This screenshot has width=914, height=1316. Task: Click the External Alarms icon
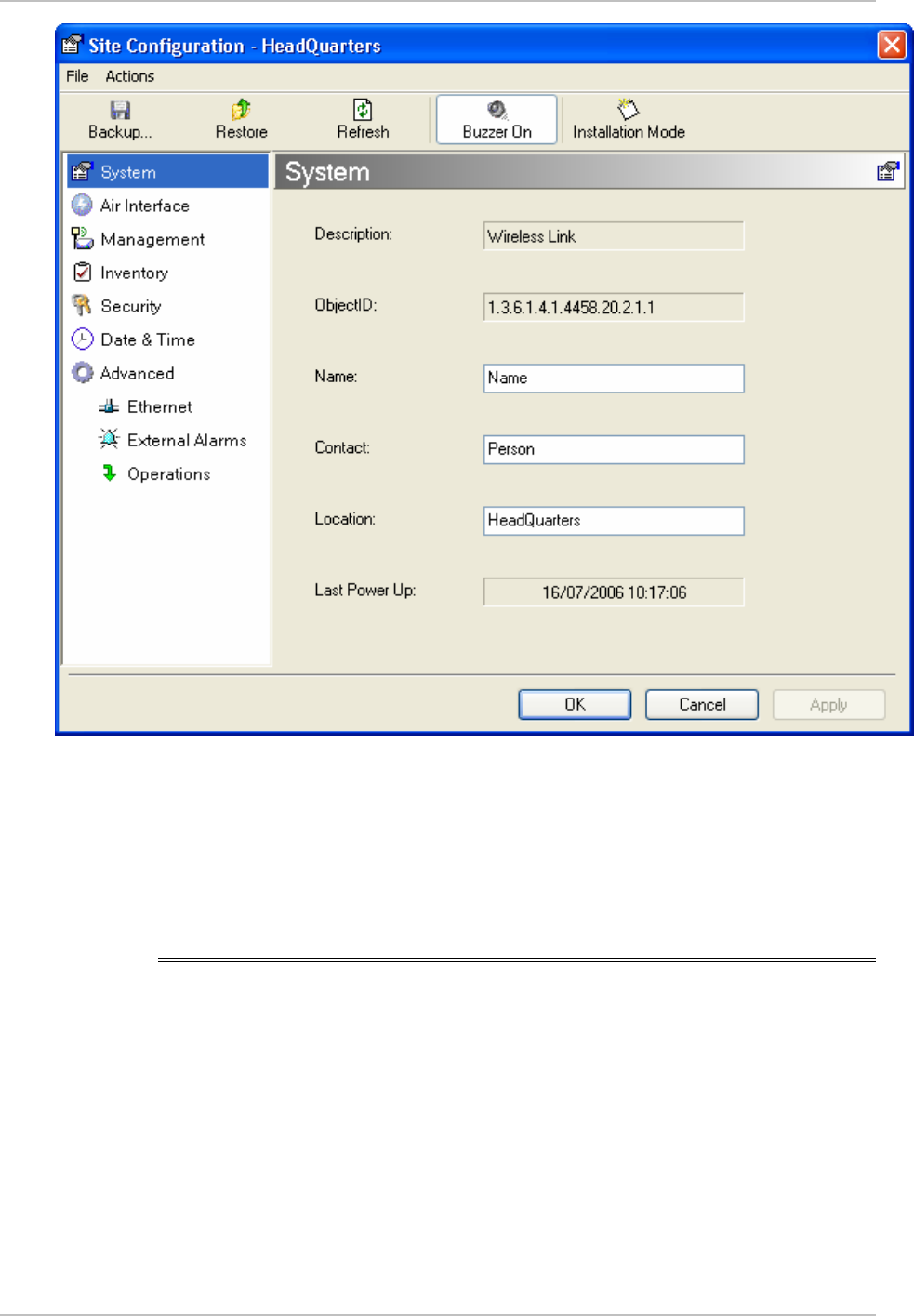click(109, 439)
